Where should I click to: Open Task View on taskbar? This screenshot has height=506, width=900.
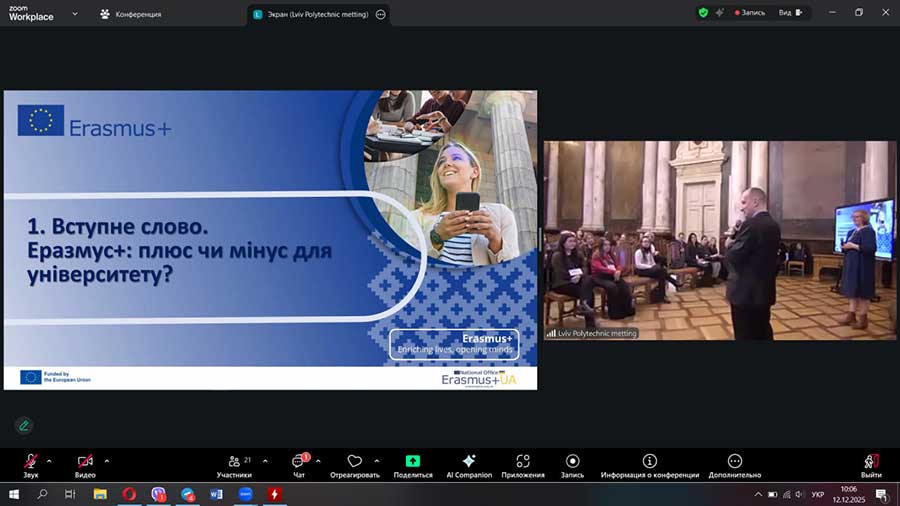pos(70,494)
